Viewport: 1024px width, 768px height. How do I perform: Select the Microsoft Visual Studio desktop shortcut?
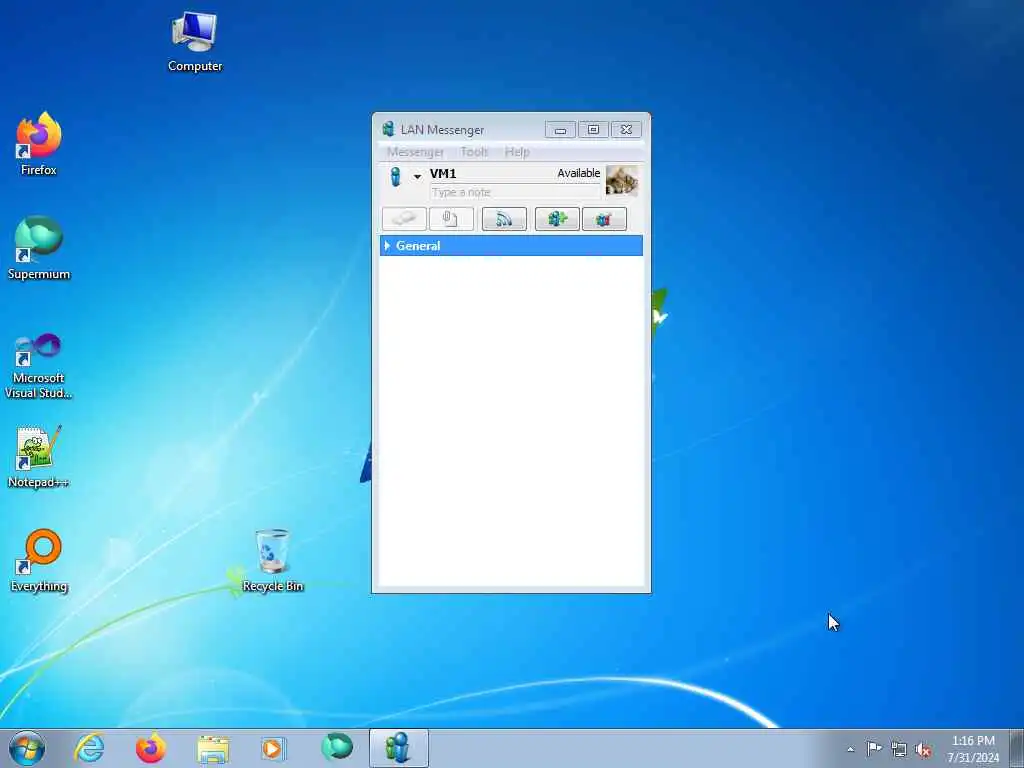click(39, 365)
